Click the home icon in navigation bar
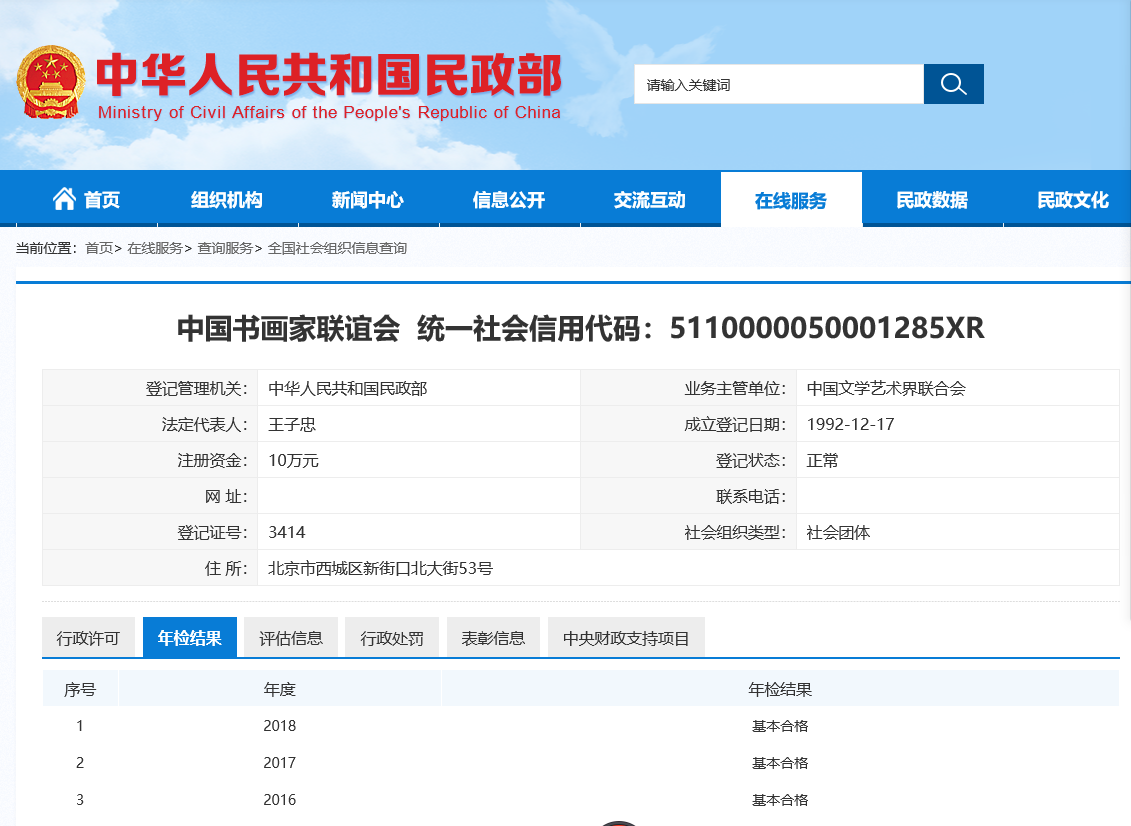Viewport: 1131px width, 826px height. click(x=64, y=198)
